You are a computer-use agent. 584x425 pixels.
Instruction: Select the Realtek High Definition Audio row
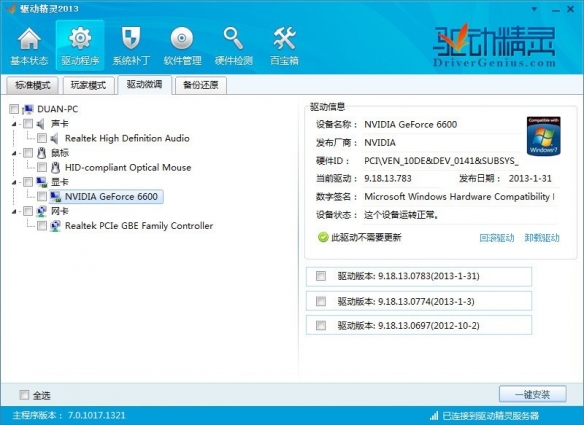coord(127,139)
